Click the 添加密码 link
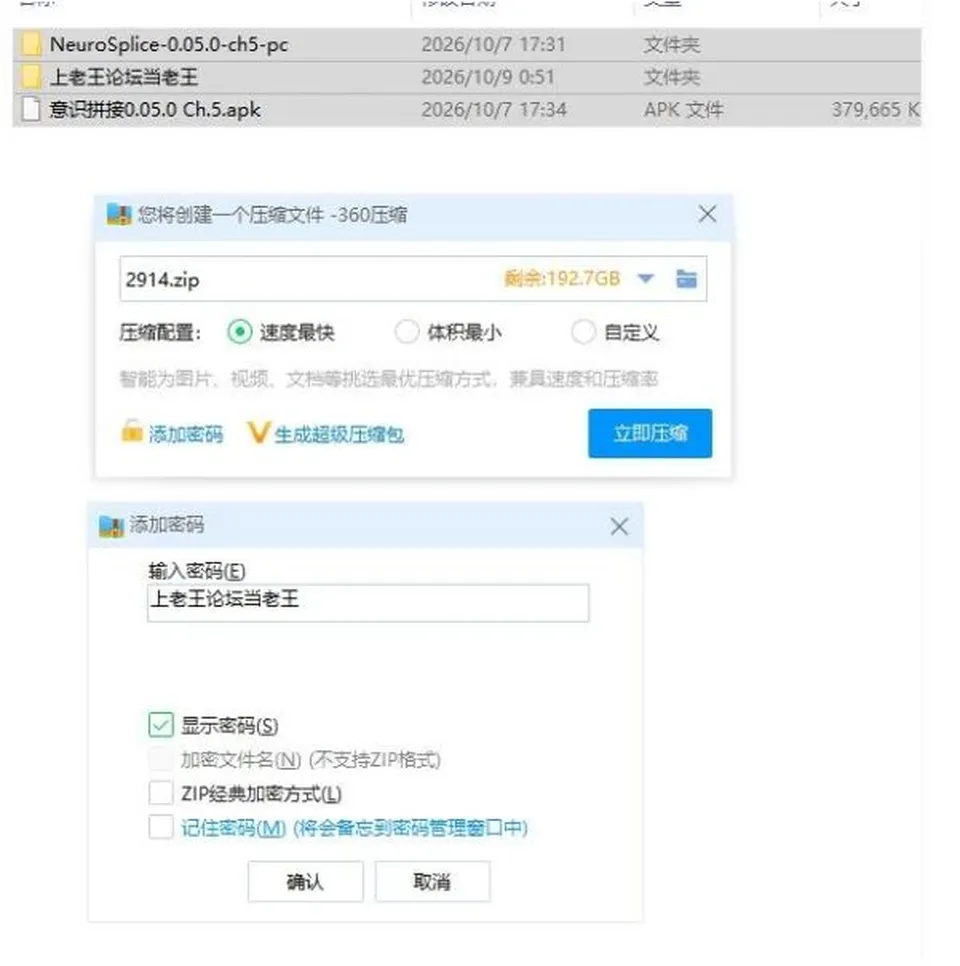Viewport: 960px width, 966px height. 186,434
